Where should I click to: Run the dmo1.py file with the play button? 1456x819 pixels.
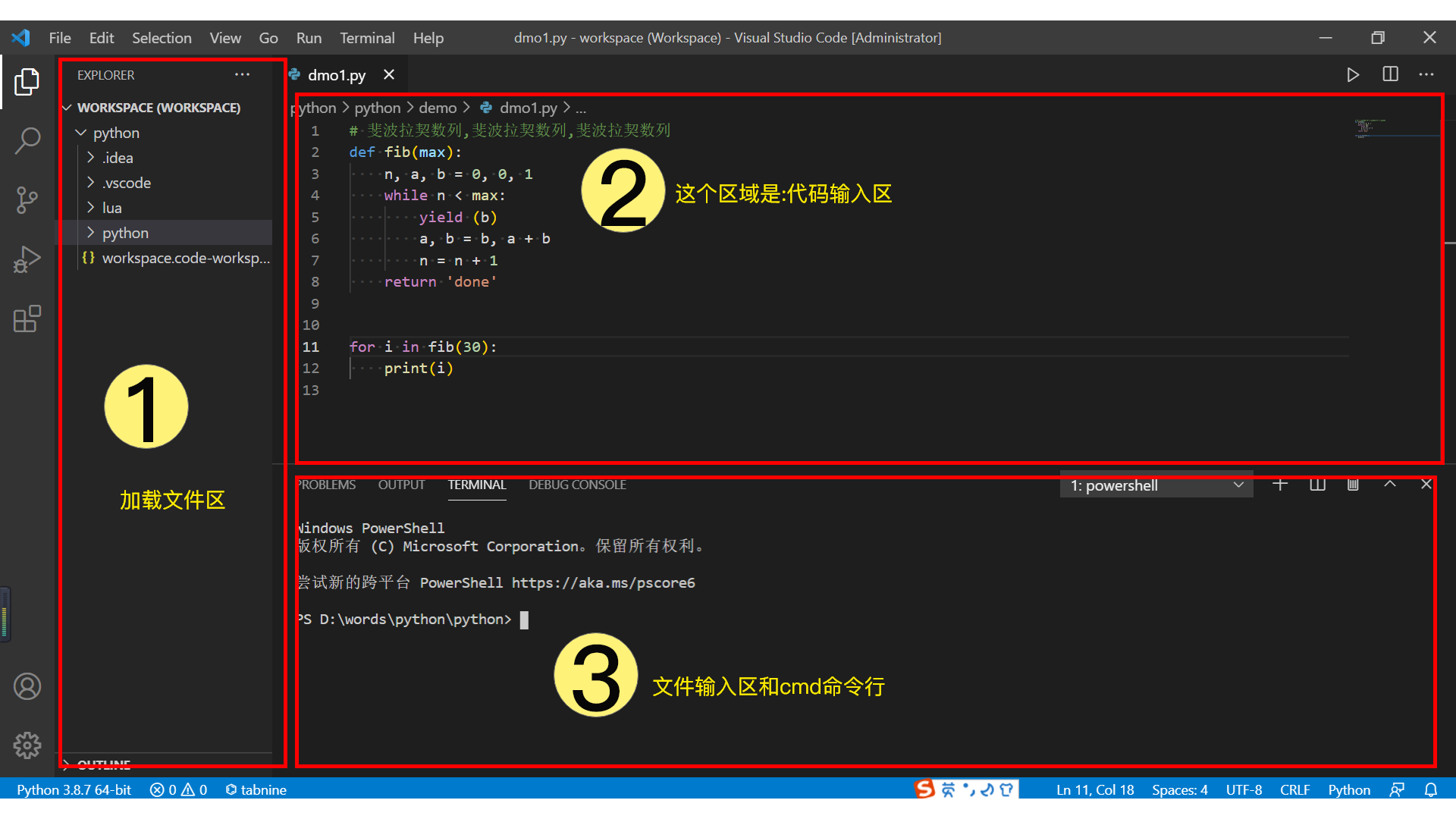click(1353, 74)
